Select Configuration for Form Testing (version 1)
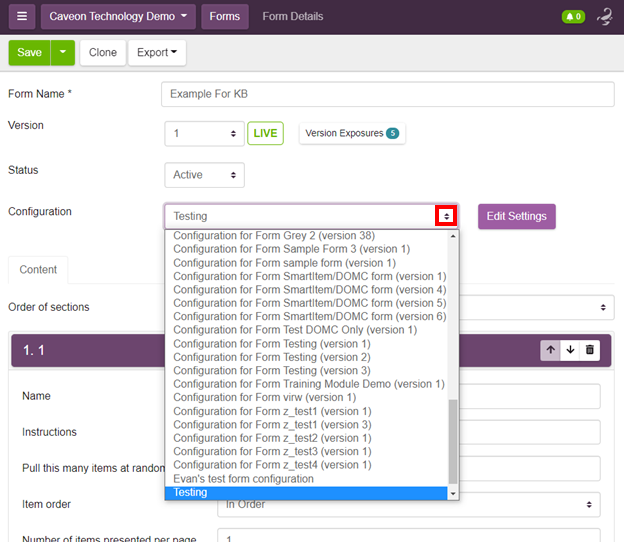This screenshot has width=624, height=542. [x=306, y=343]
